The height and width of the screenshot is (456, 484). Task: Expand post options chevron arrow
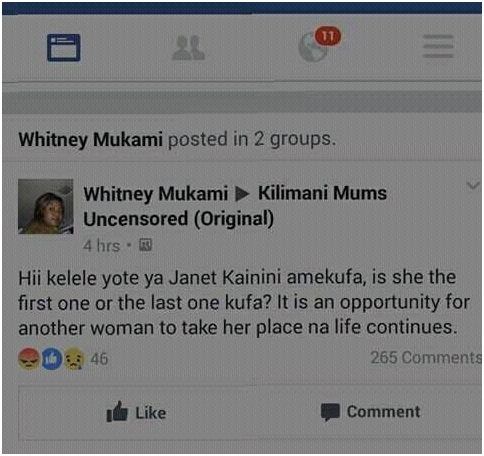click(473, 185)
